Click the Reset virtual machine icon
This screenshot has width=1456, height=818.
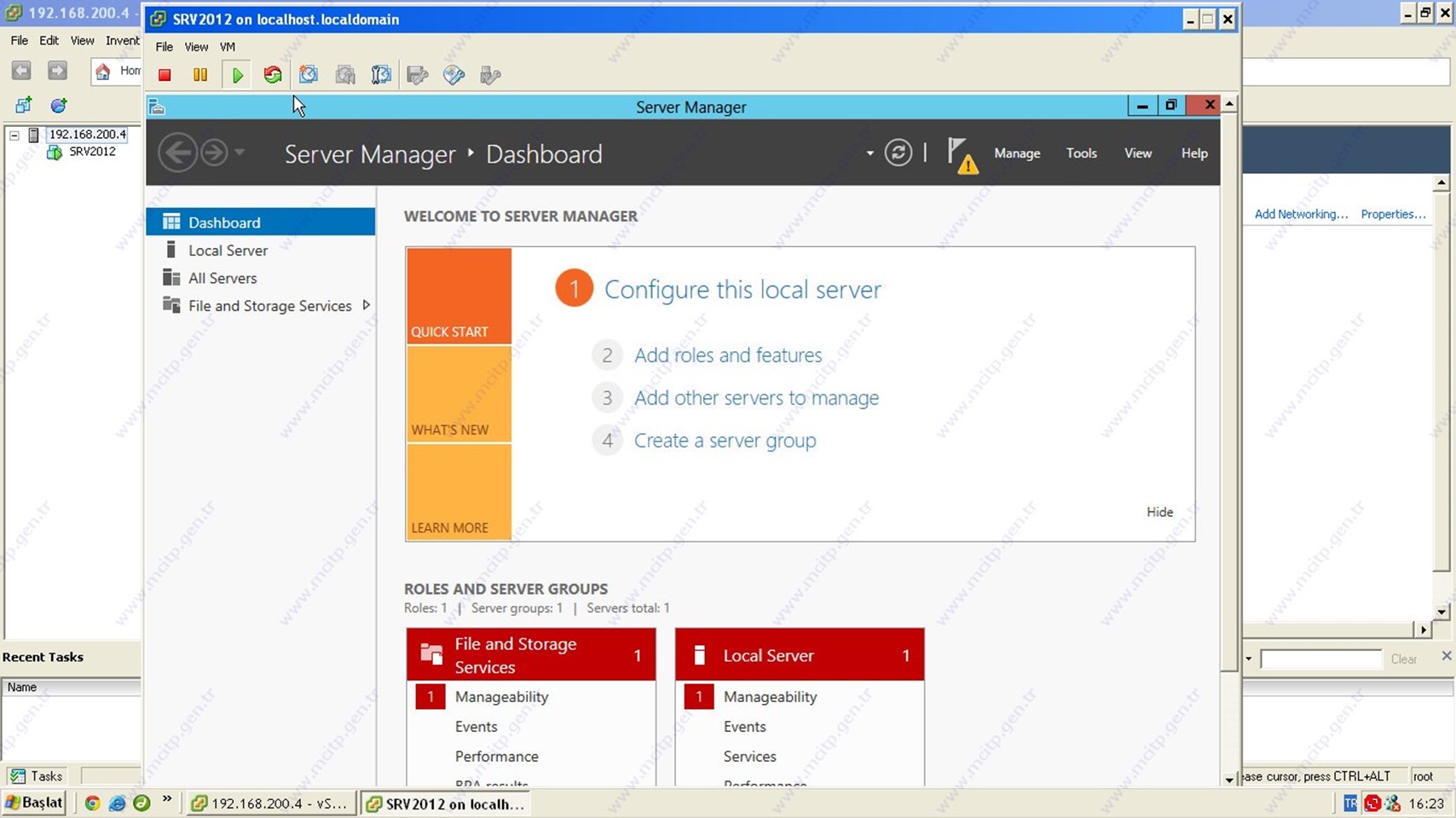[x=273, y=75]
